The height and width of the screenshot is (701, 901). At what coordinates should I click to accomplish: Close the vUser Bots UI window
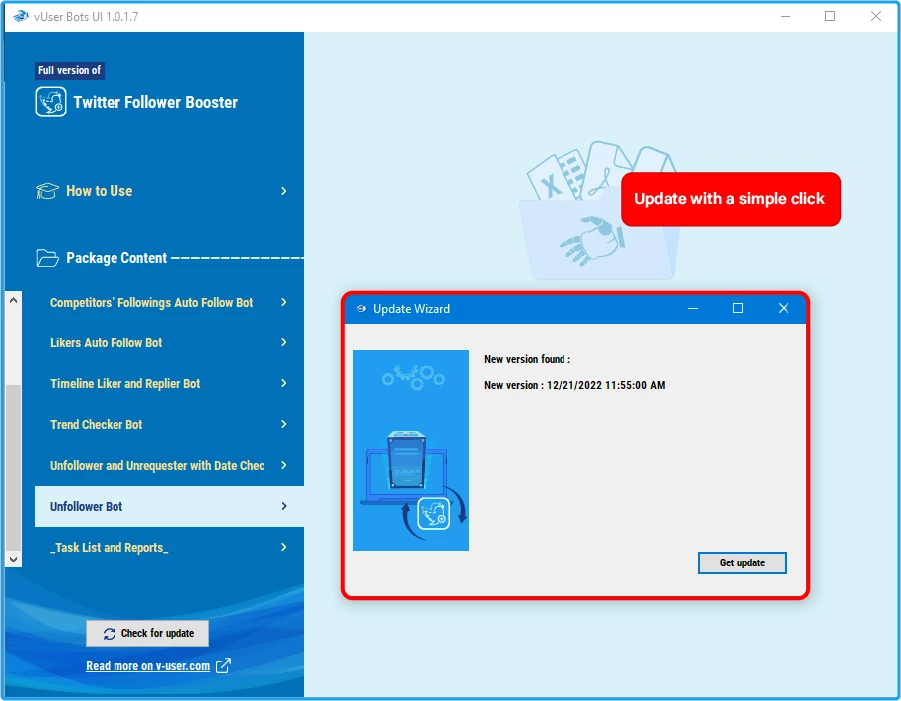click(876, 16)
